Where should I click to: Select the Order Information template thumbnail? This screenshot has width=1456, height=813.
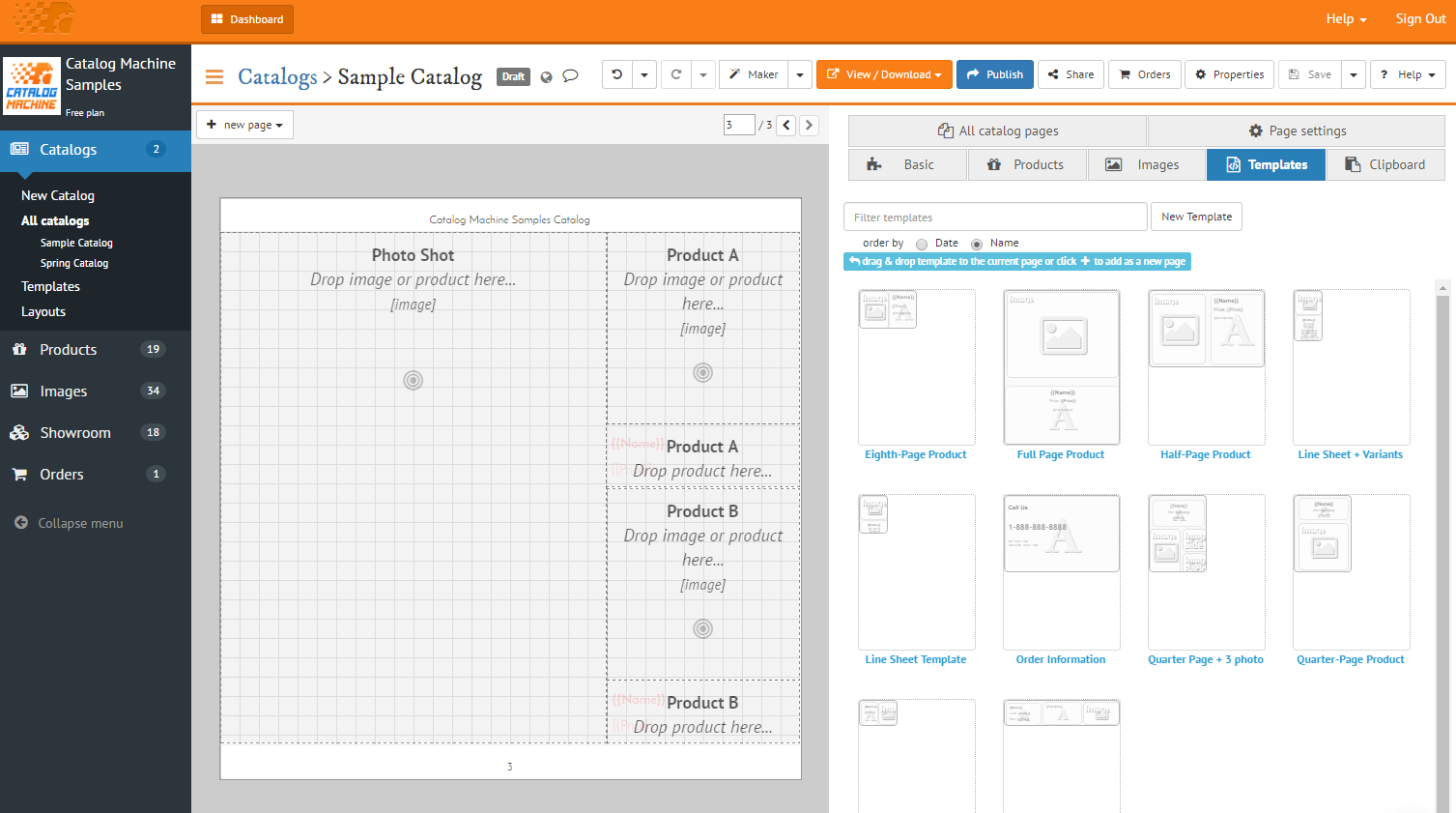(x=1061, y=572)
